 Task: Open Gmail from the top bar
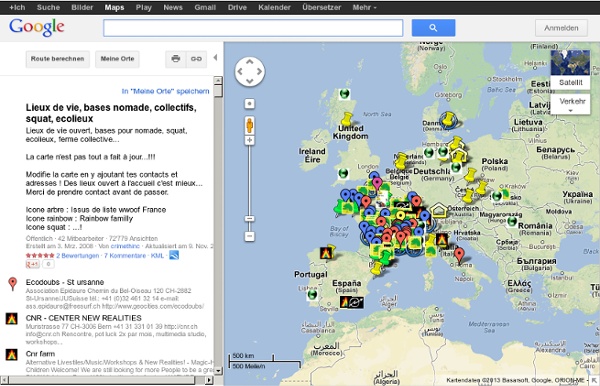tap(205, 7)
